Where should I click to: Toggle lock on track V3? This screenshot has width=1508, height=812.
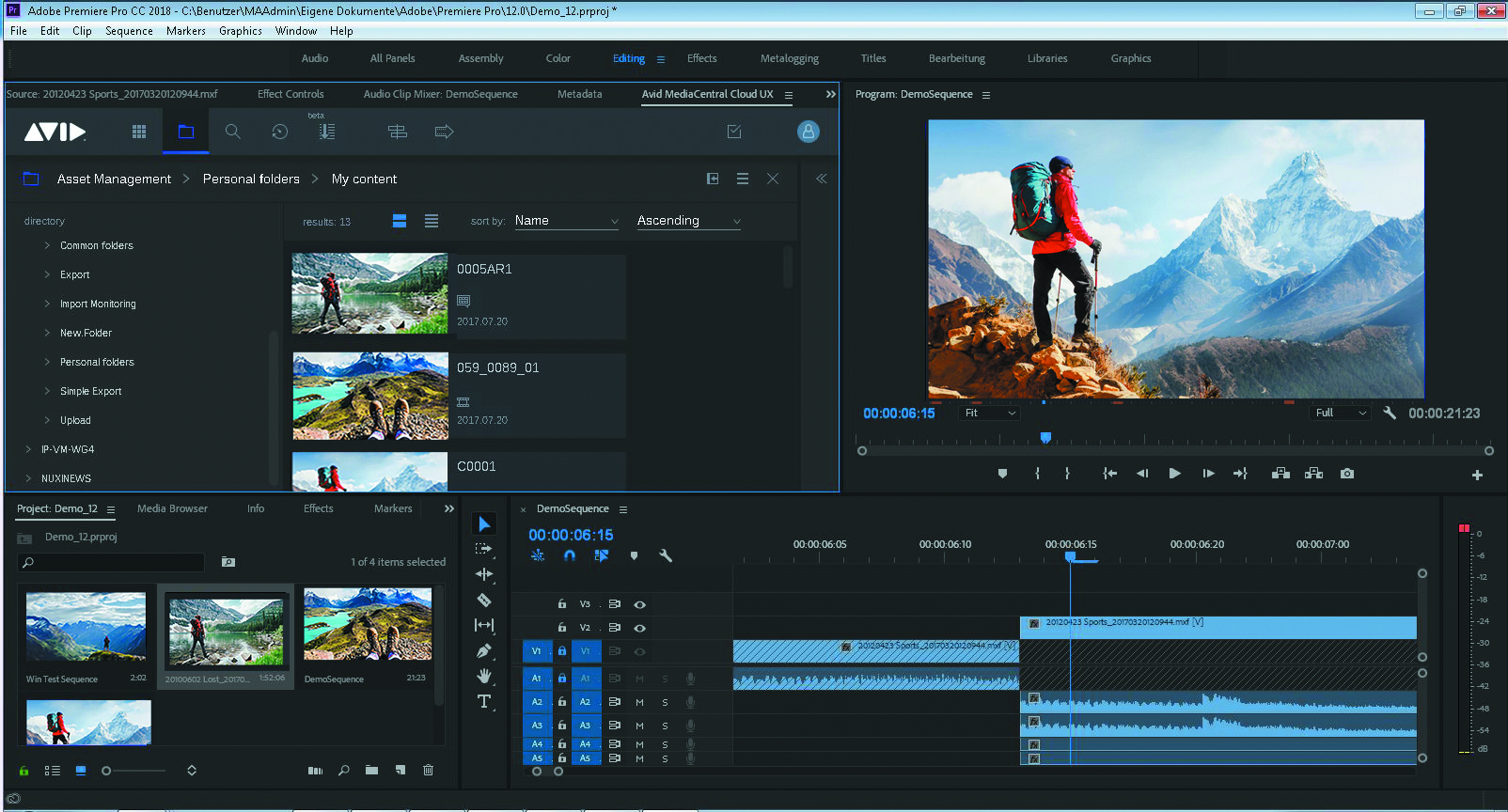pyautogui.click(x=562, y=604)
